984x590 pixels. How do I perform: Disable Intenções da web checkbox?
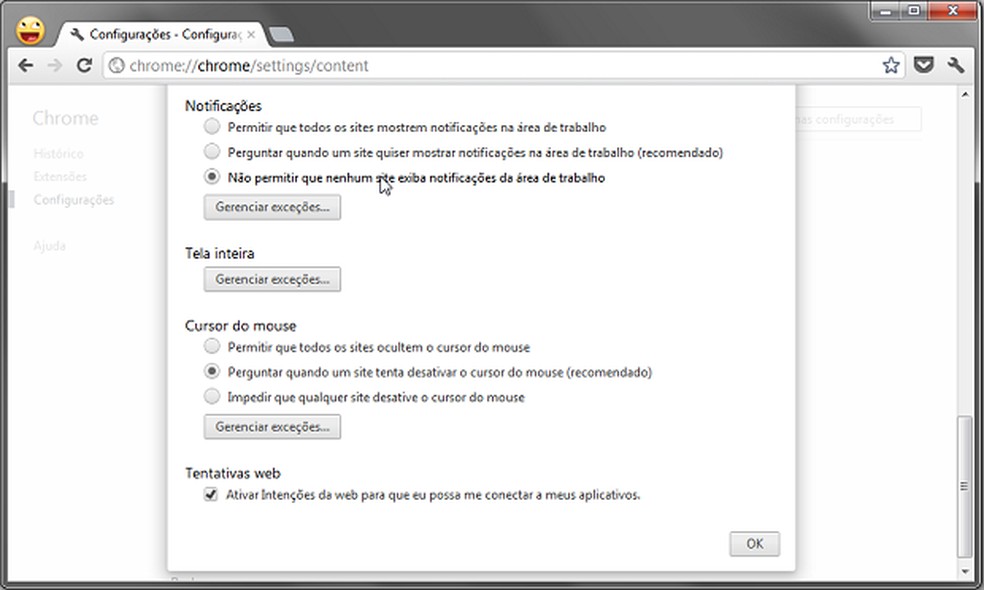[212, 494]
